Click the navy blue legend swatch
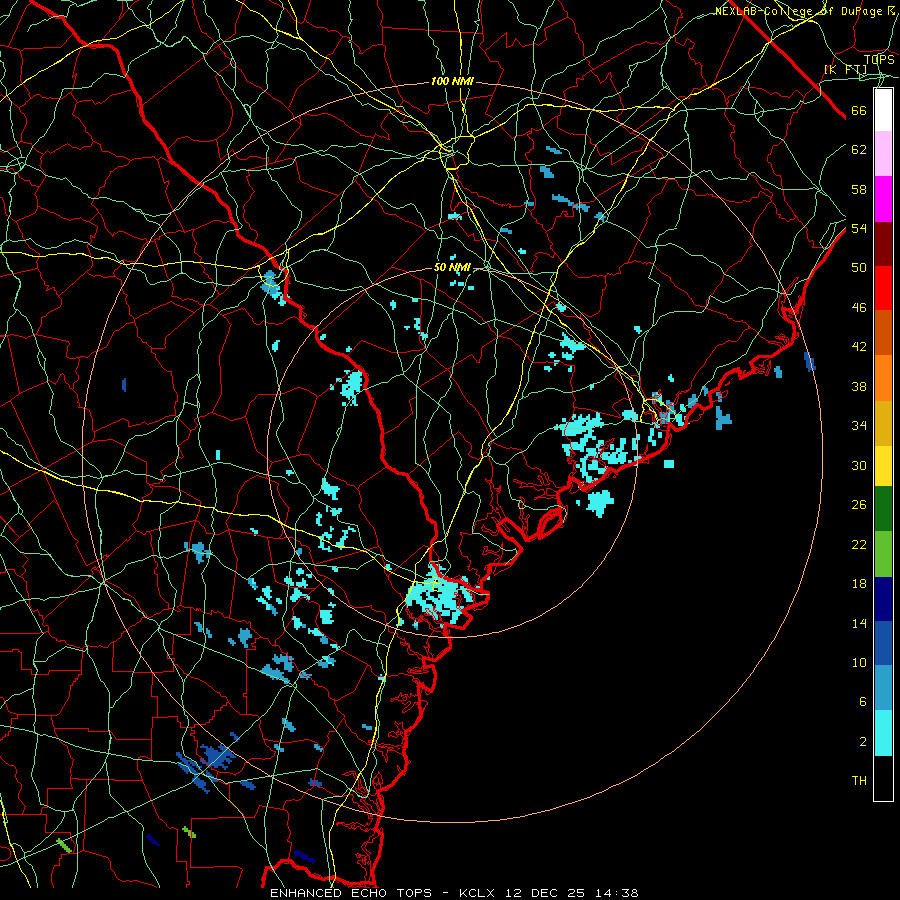Image resolution: width=900 pixels, height=900 pixels. pos(883,599)
